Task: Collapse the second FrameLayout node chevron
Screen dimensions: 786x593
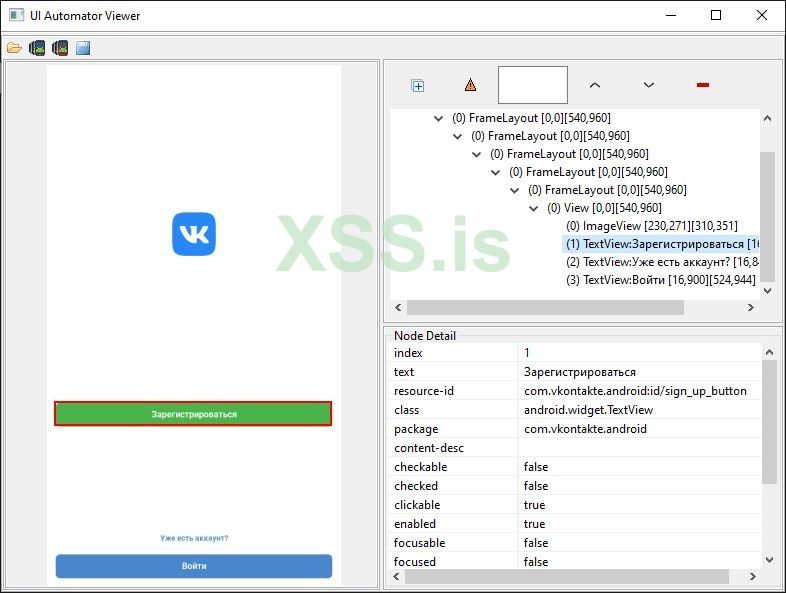Action: (458, 136)
